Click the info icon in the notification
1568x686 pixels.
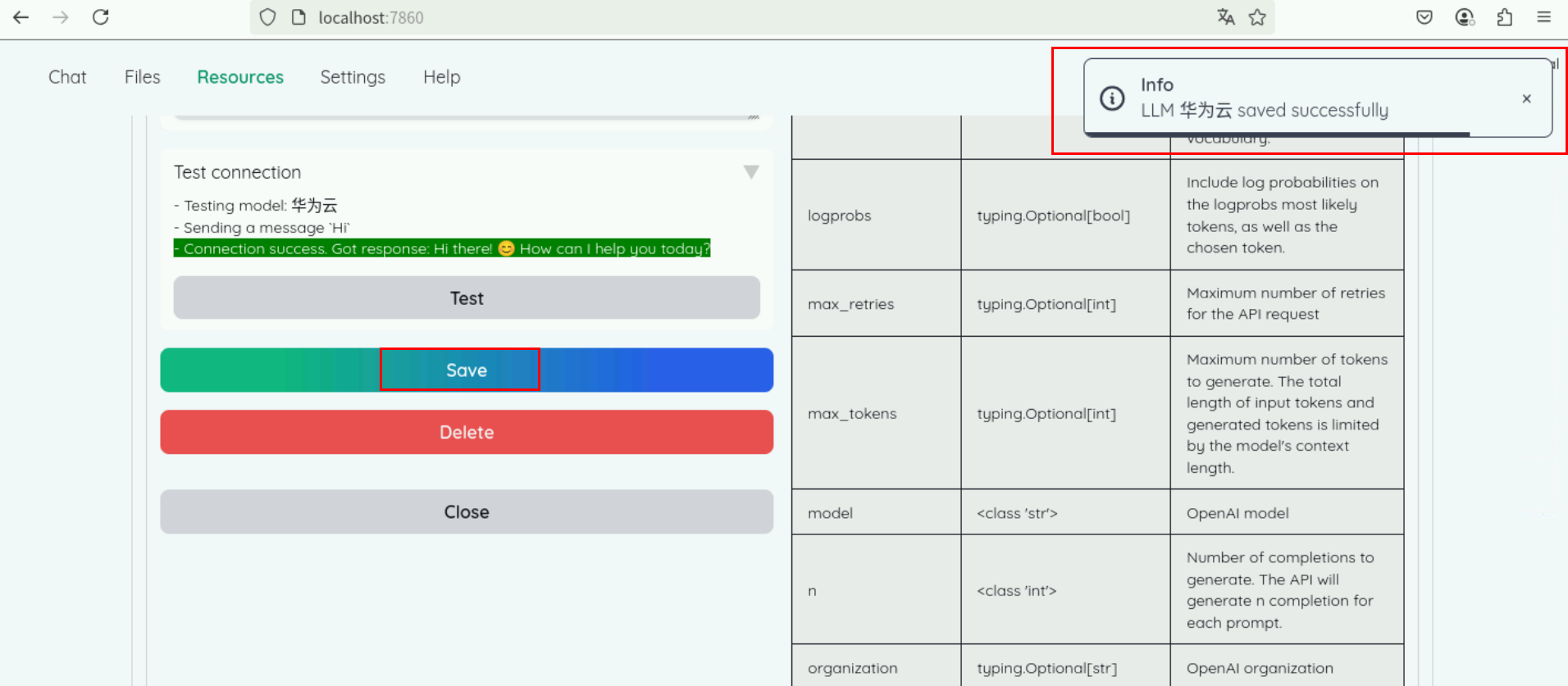point(1112,98)
